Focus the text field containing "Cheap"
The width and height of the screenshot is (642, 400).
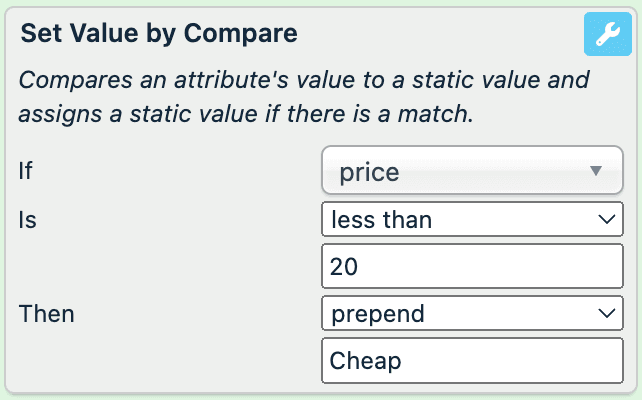(x=472, y=361)
